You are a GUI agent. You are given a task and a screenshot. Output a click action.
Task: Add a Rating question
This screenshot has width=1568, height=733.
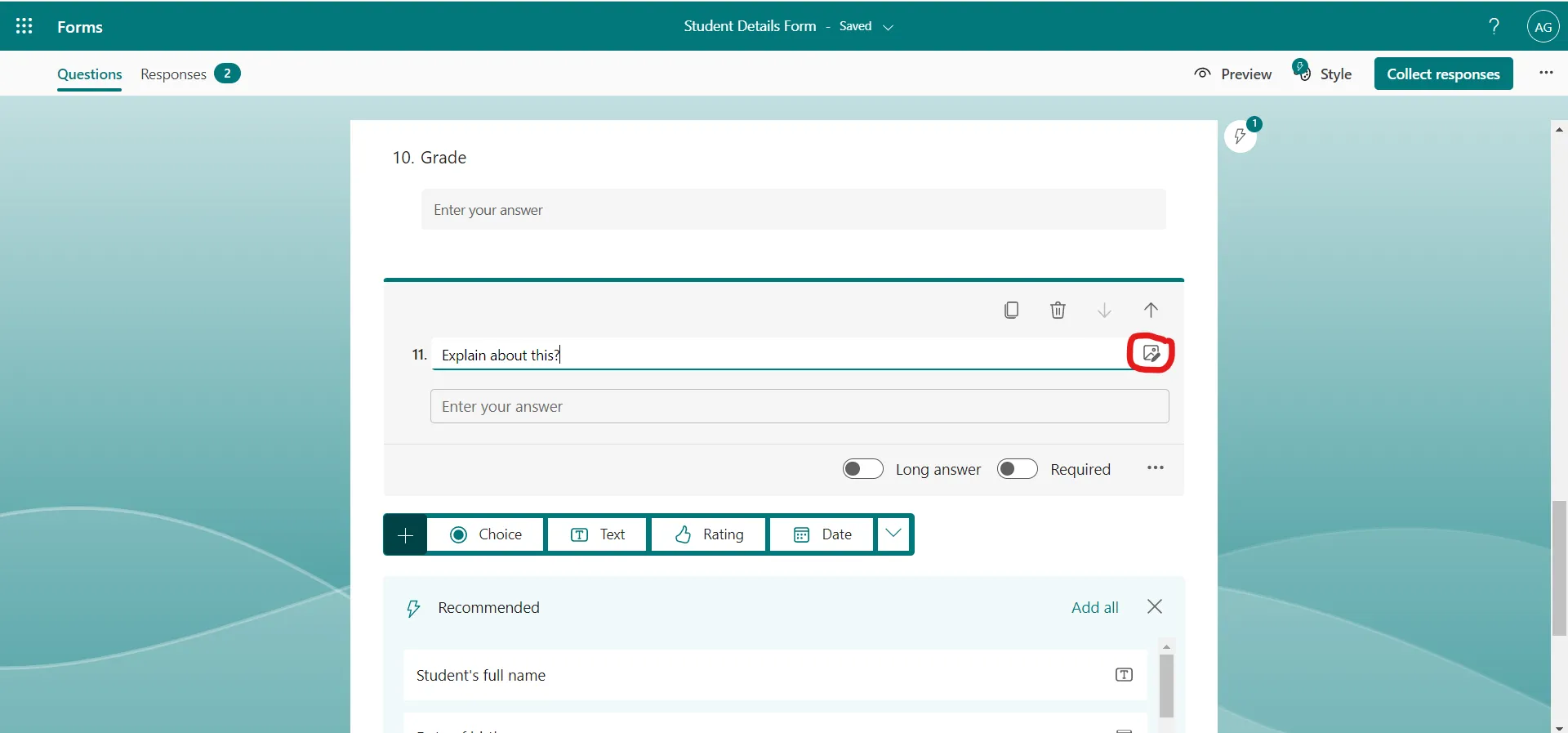[x=709, y=534]
